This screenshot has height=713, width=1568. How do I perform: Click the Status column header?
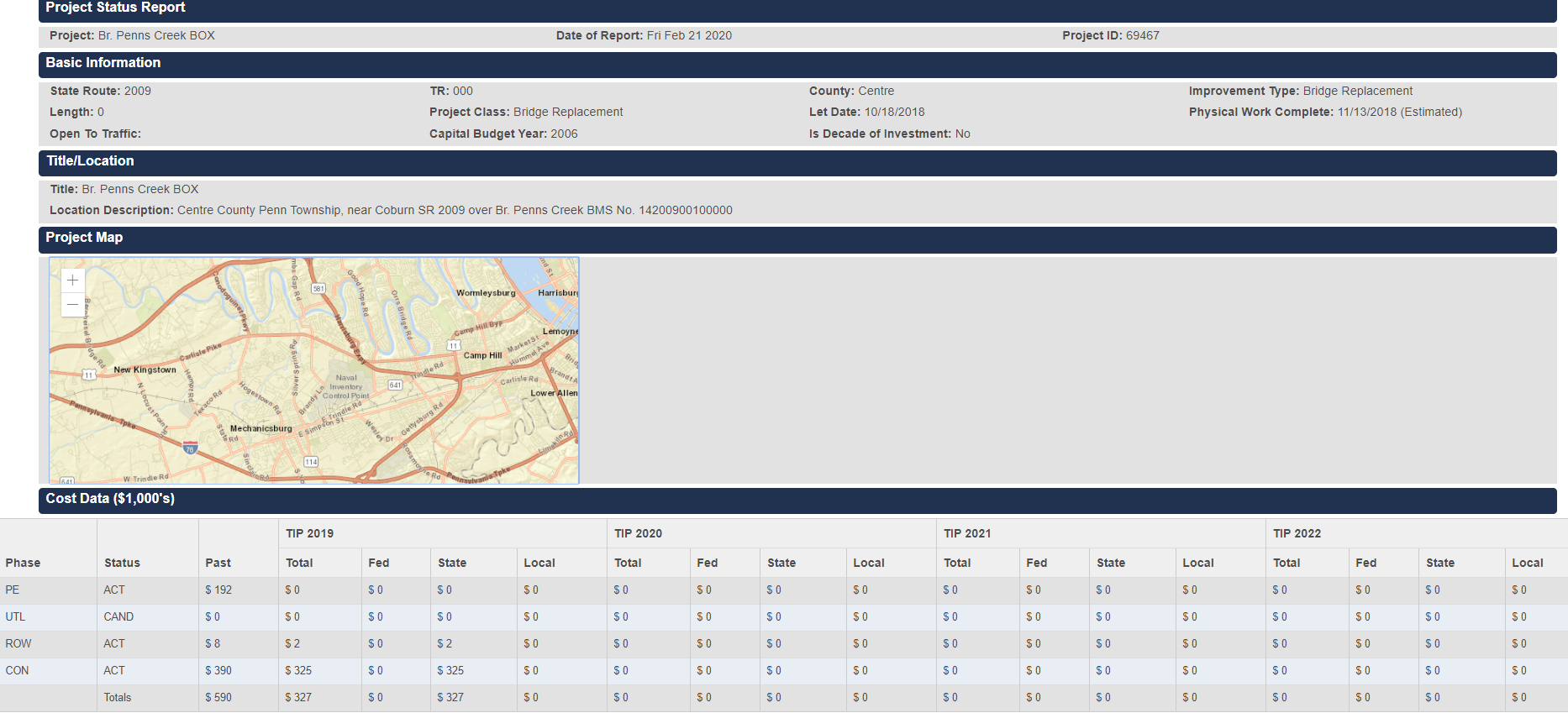(122, 563)
